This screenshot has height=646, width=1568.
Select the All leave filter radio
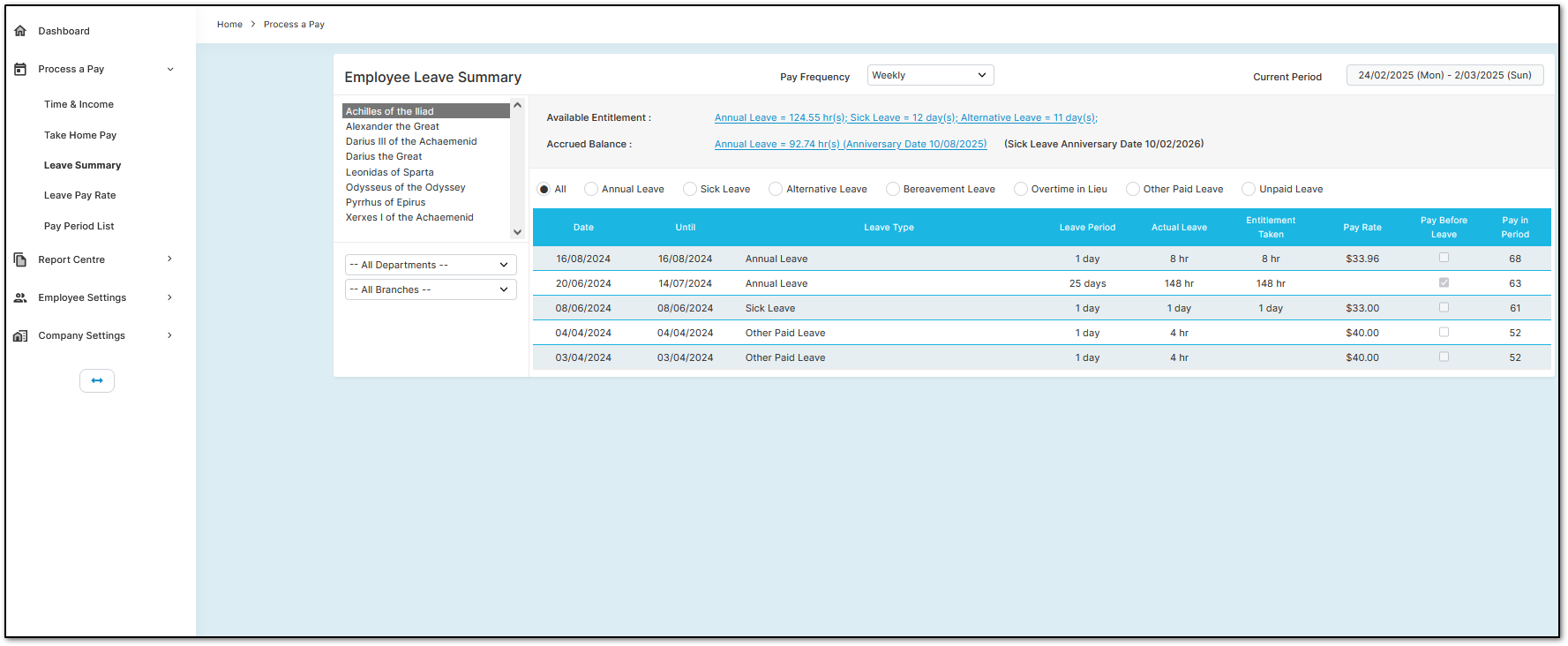[544, 189]
